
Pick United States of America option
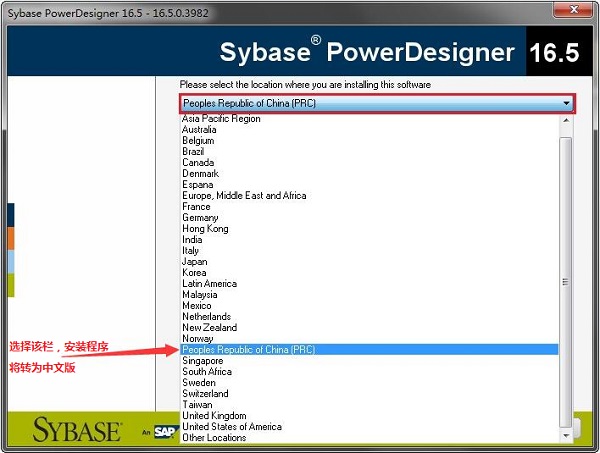231,427
